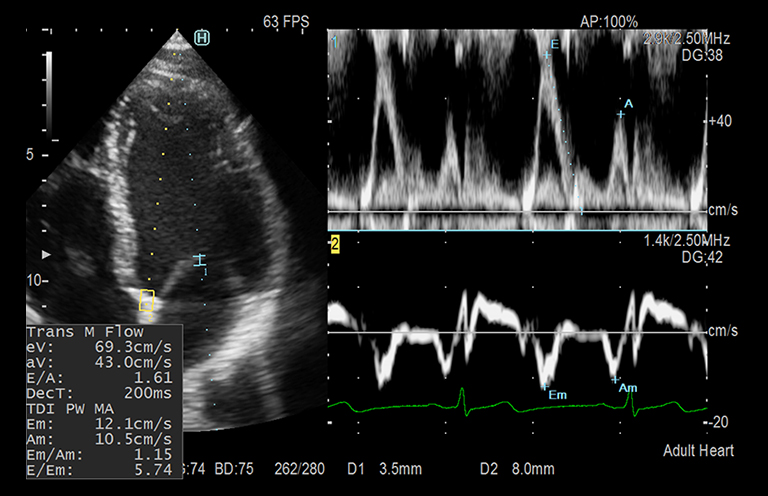Click the H probe orientation marker
Viewport: 768px width, 496px height.
point(202,38)
